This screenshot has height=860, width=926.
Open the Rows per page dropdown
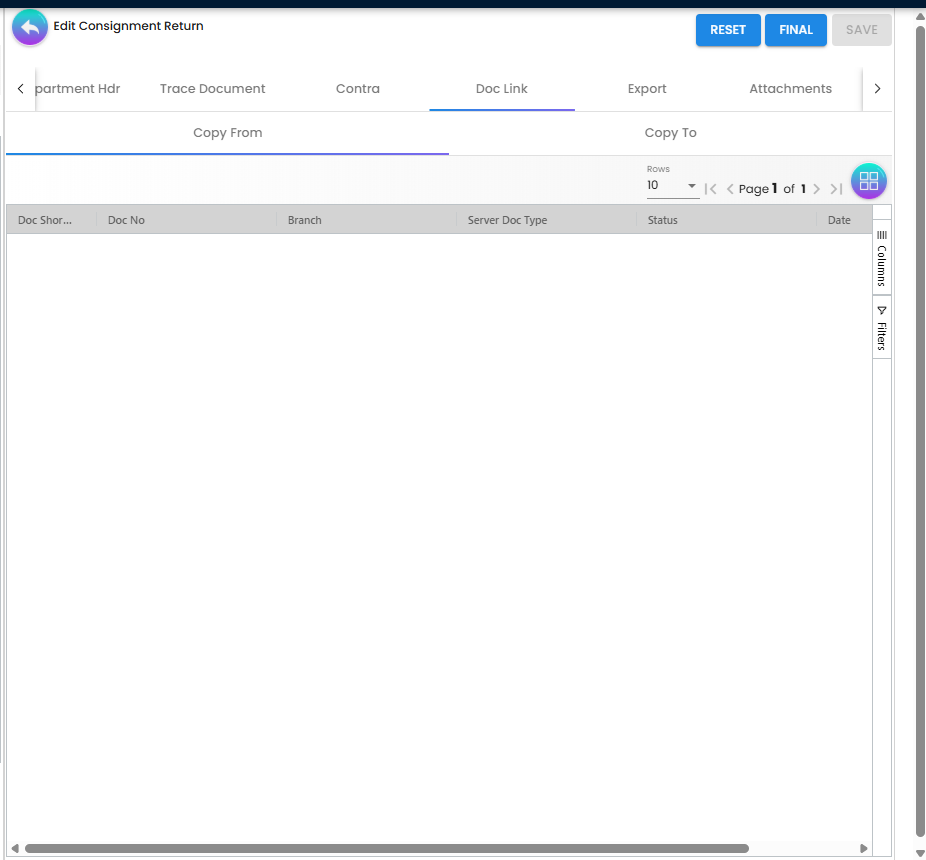[x=672, y=186]
